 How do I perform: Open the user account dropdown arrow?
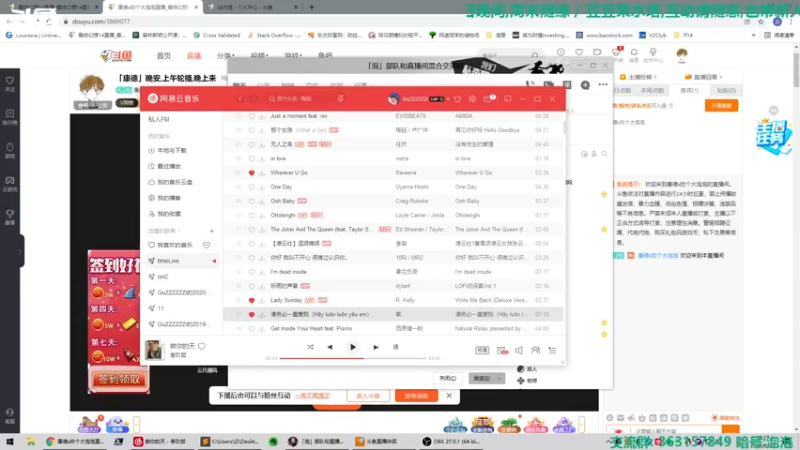pyautogui.click(x=448, y=99)
